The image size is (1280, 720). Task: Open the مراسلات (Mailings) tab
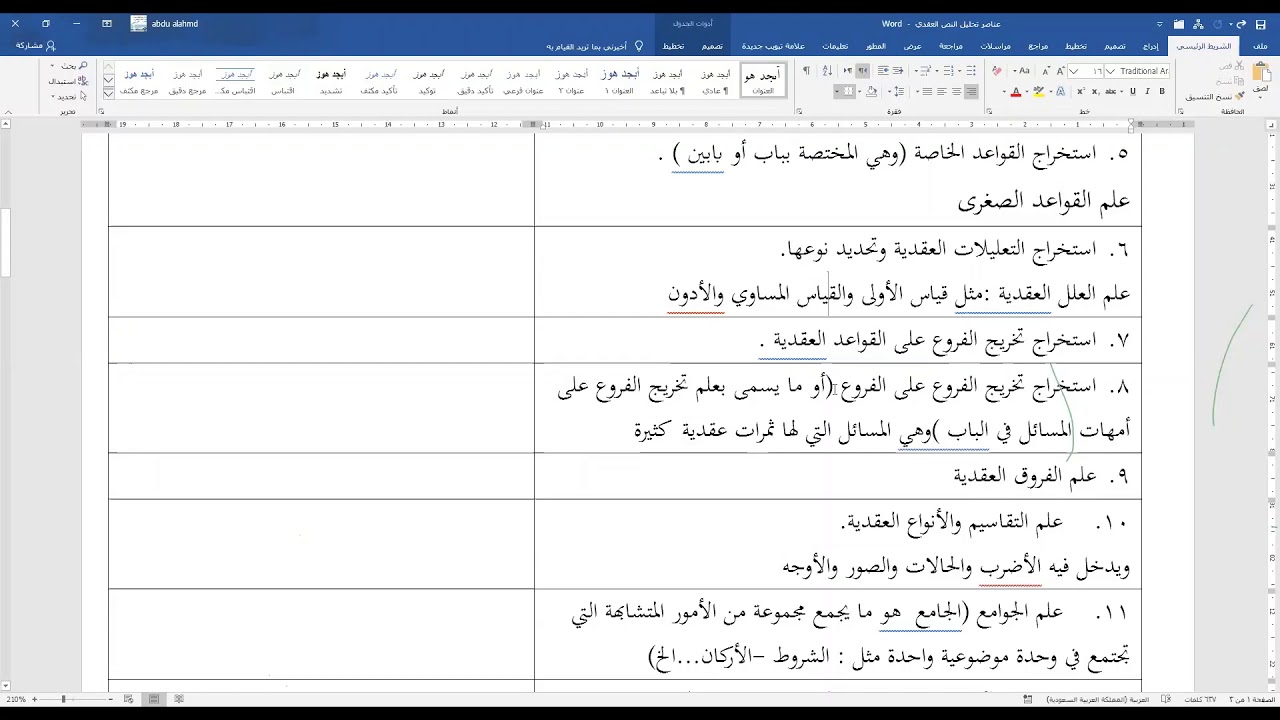point(995,46)
